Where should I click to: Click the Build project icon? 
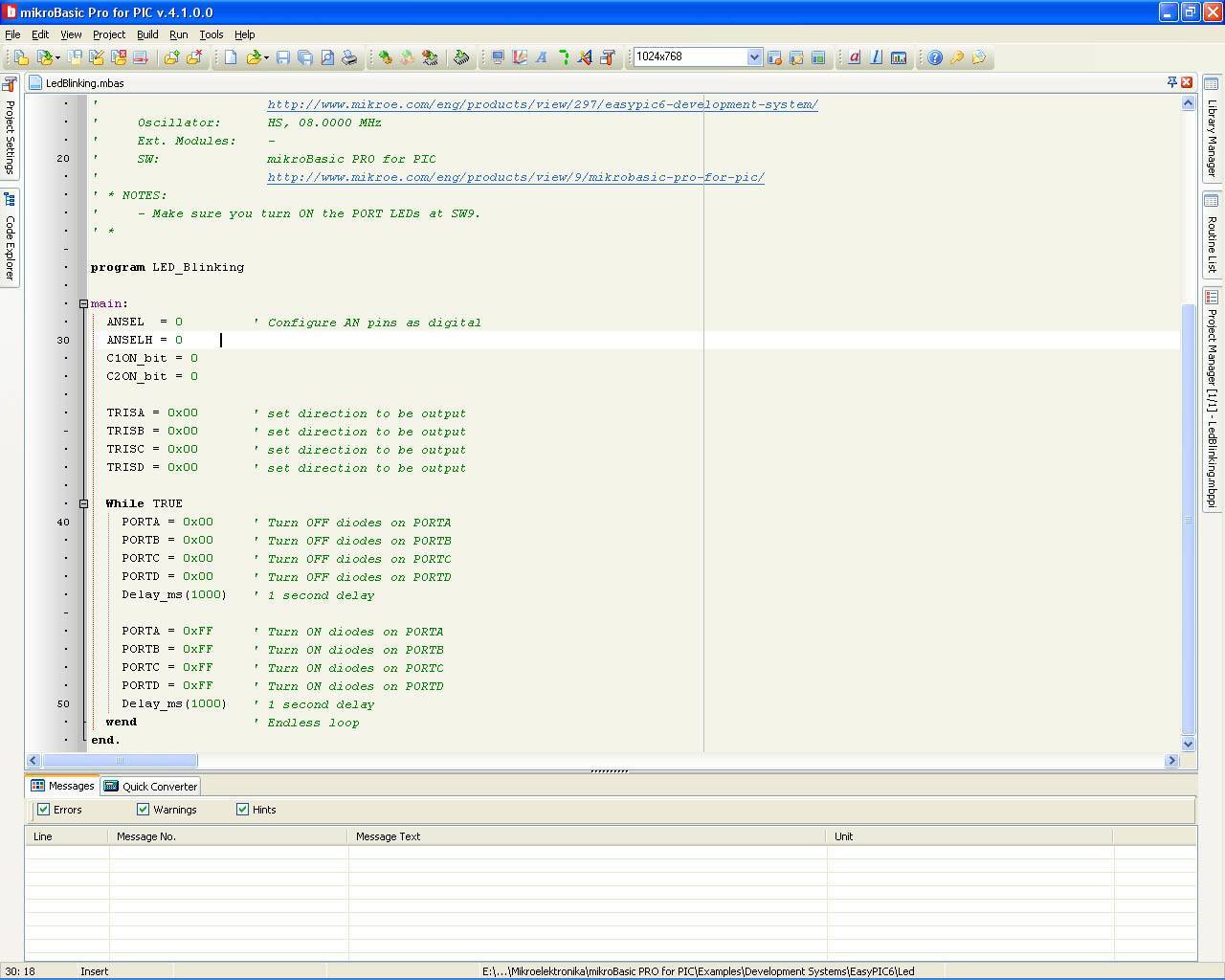(386, 57)
